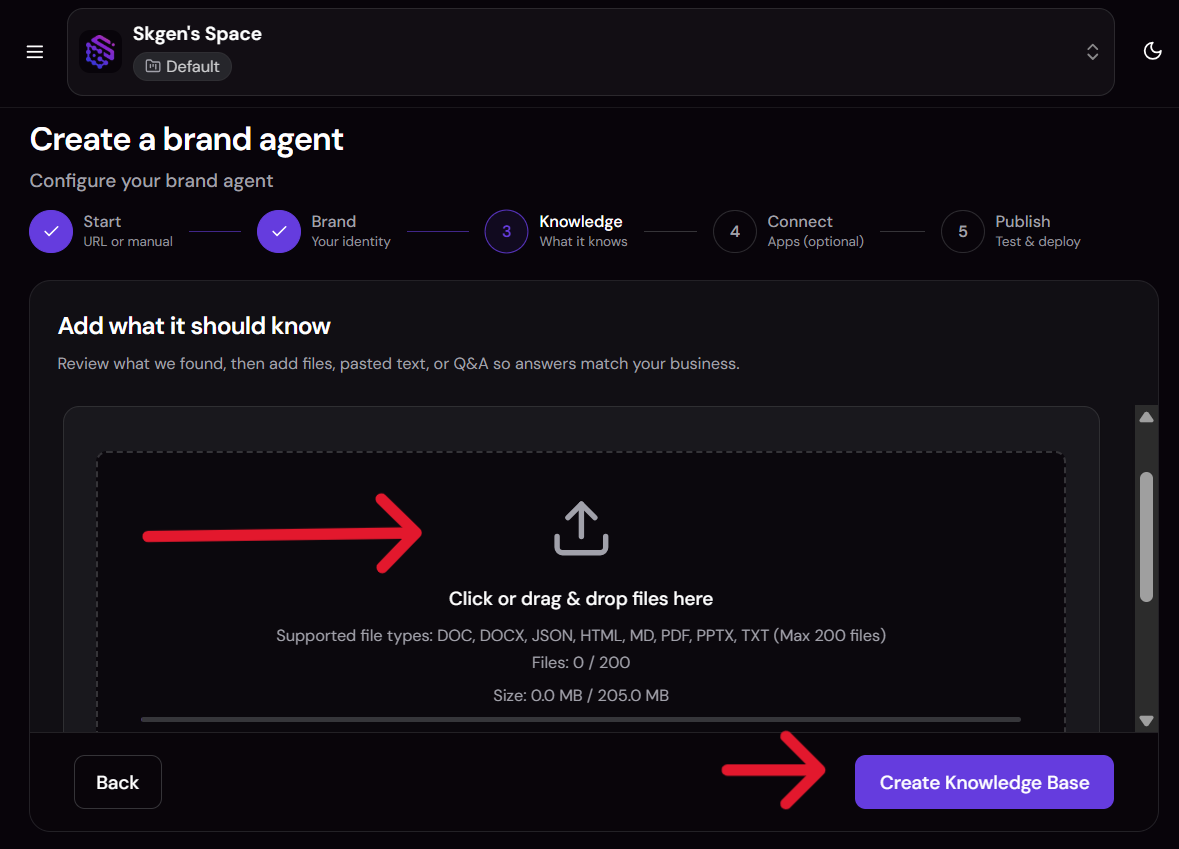Click the upload arrow icon
This screenshot has height=849, width=1179.
581,529
